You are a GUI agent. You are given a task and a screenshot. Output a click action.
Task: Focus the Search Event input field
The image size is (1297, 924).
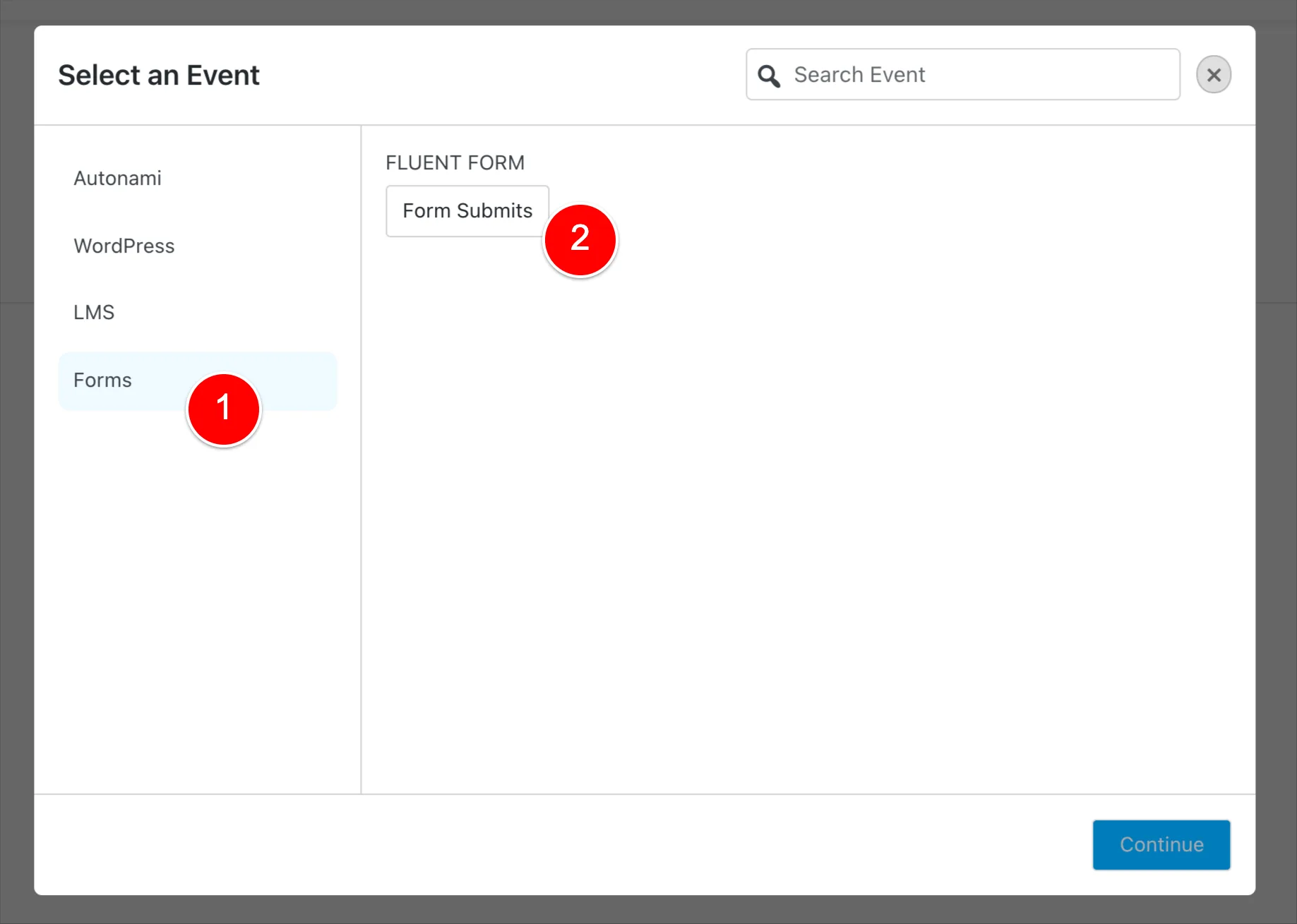coord(962,74)
